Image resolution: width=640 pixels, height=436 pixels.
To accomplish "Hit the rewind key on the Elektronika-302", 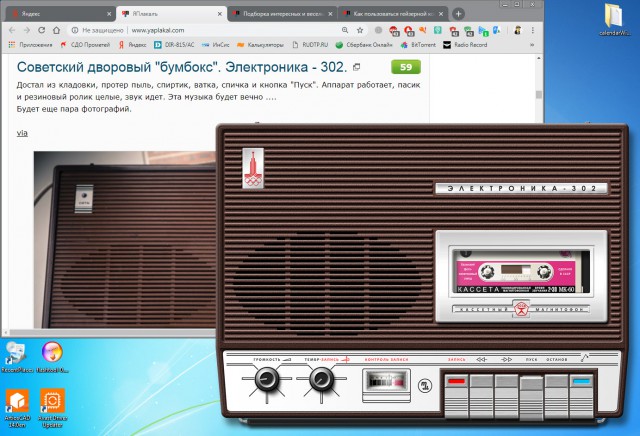I will pos(482,396).
